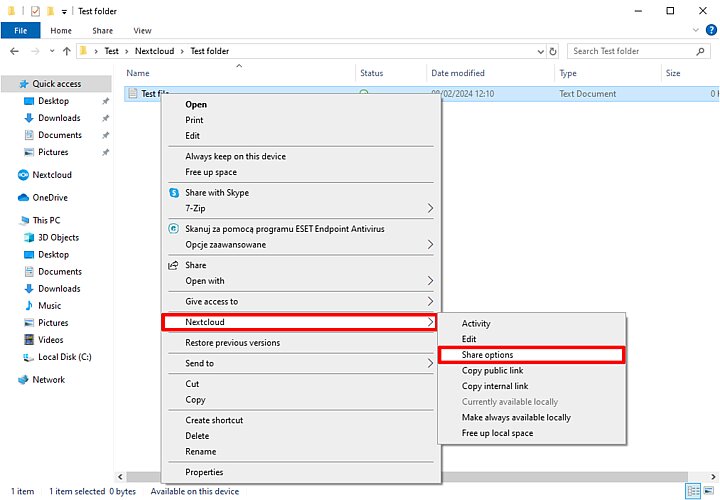Image resolution: width=720 pixels, height=500 pixels.
Task: Click the Forward navigation arrow
Action: click(x=35, y=51)
